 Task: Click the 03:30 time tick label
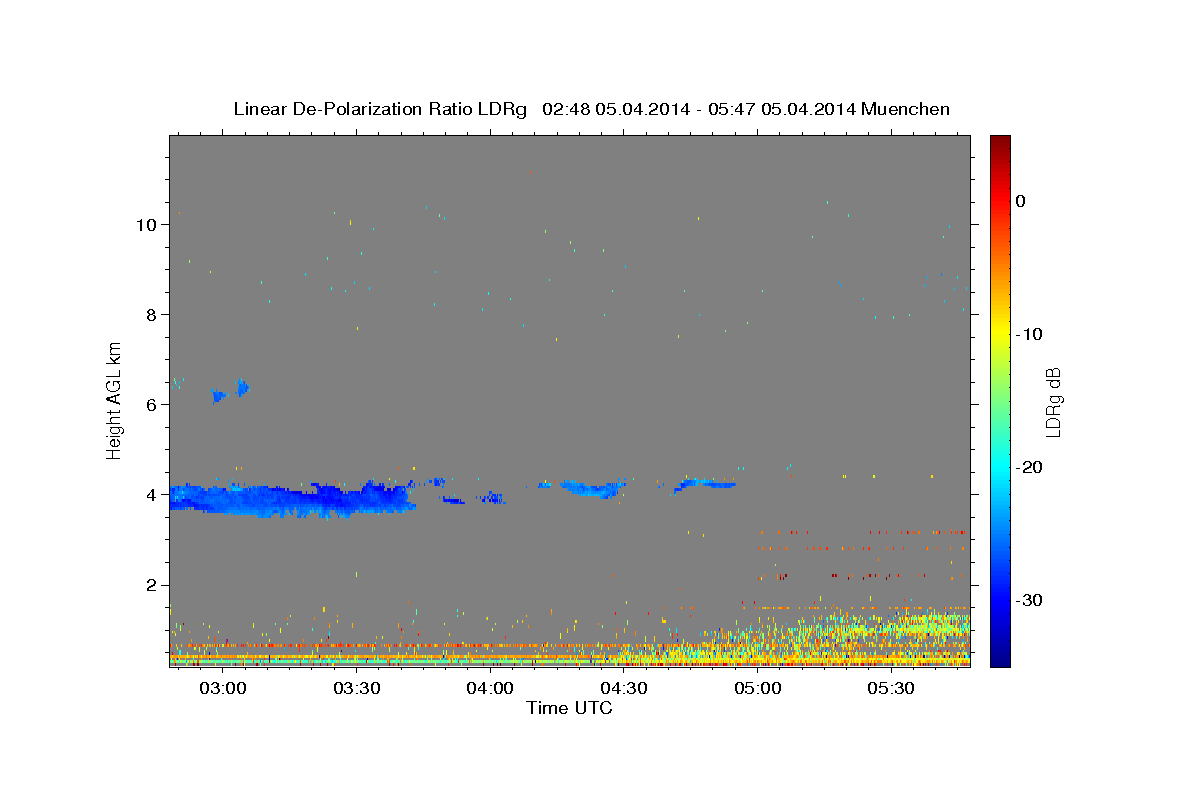(x=356, y=689)
